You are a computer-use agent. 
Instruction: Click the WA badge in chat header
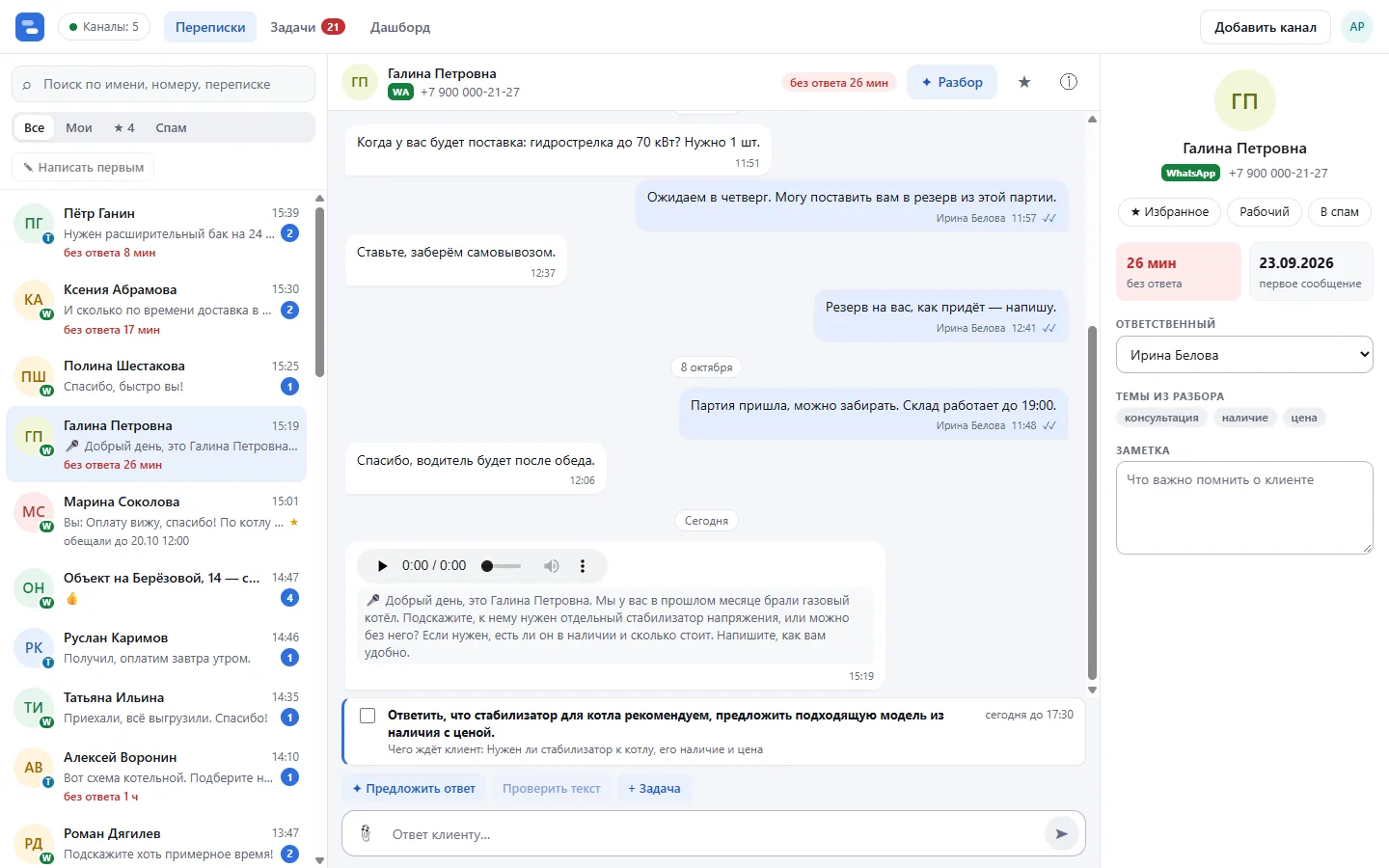click(401, 93)
